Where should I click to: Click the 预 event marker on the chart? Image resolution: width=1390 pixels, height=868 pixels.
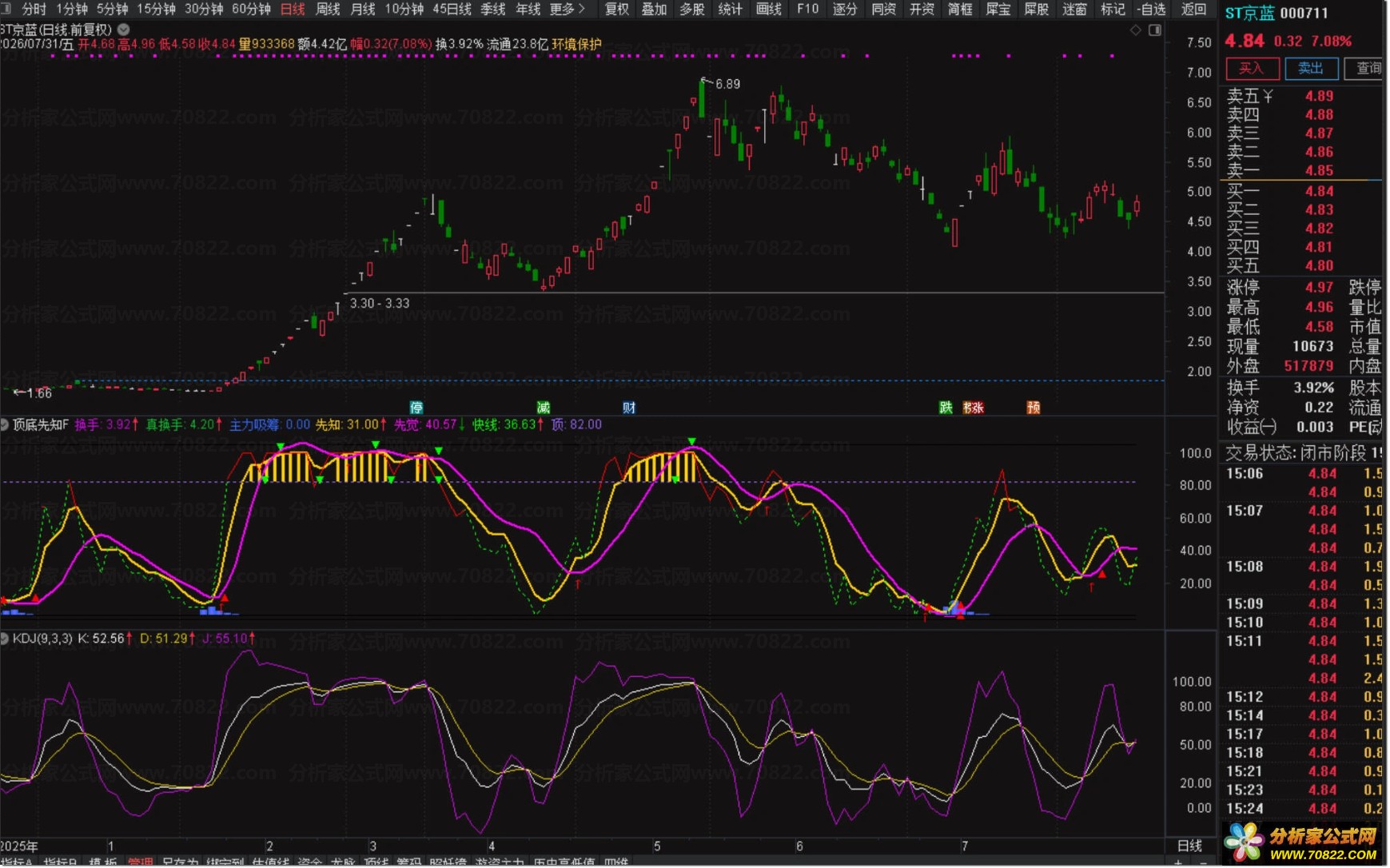click(1034, 408)
